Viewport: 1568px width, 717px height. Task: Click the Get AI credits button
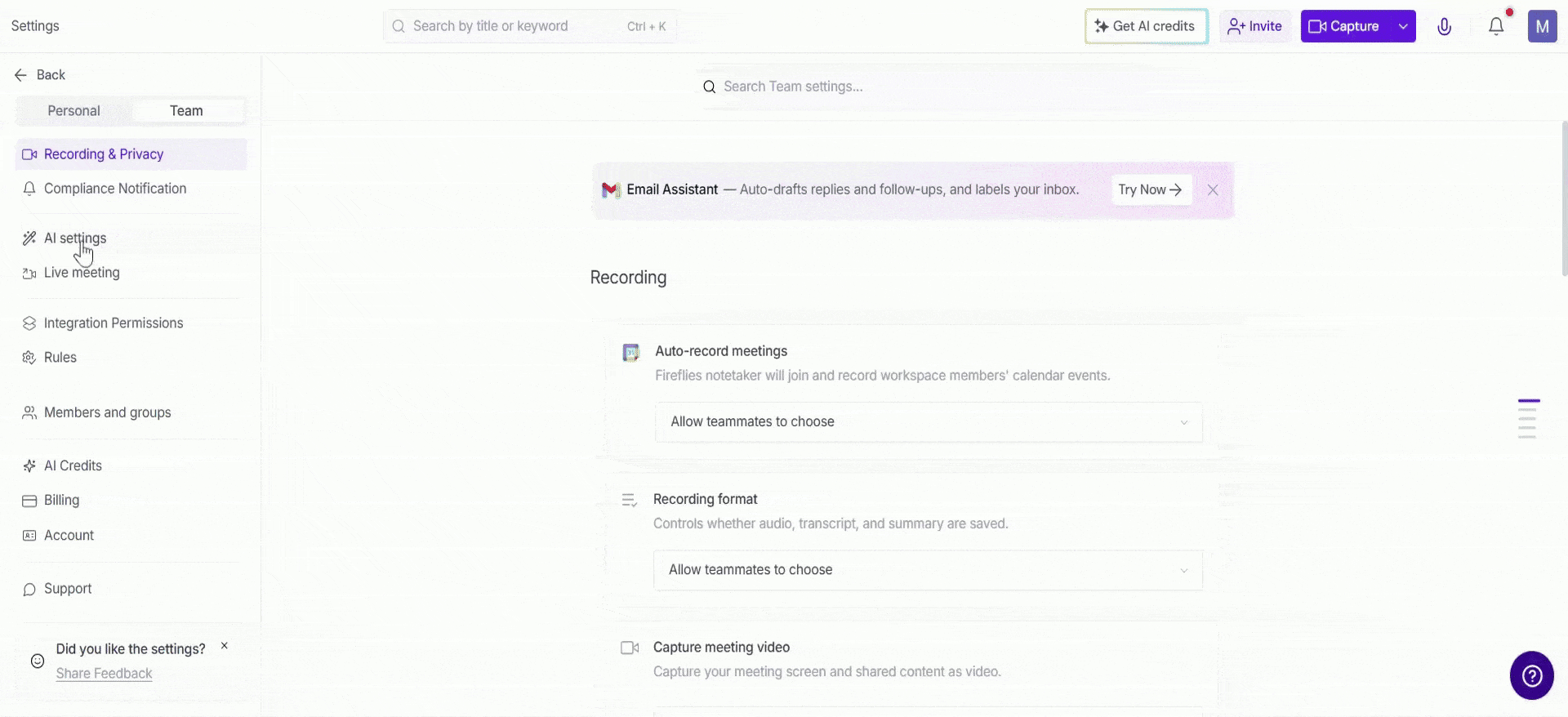[x=1147, y=26]
